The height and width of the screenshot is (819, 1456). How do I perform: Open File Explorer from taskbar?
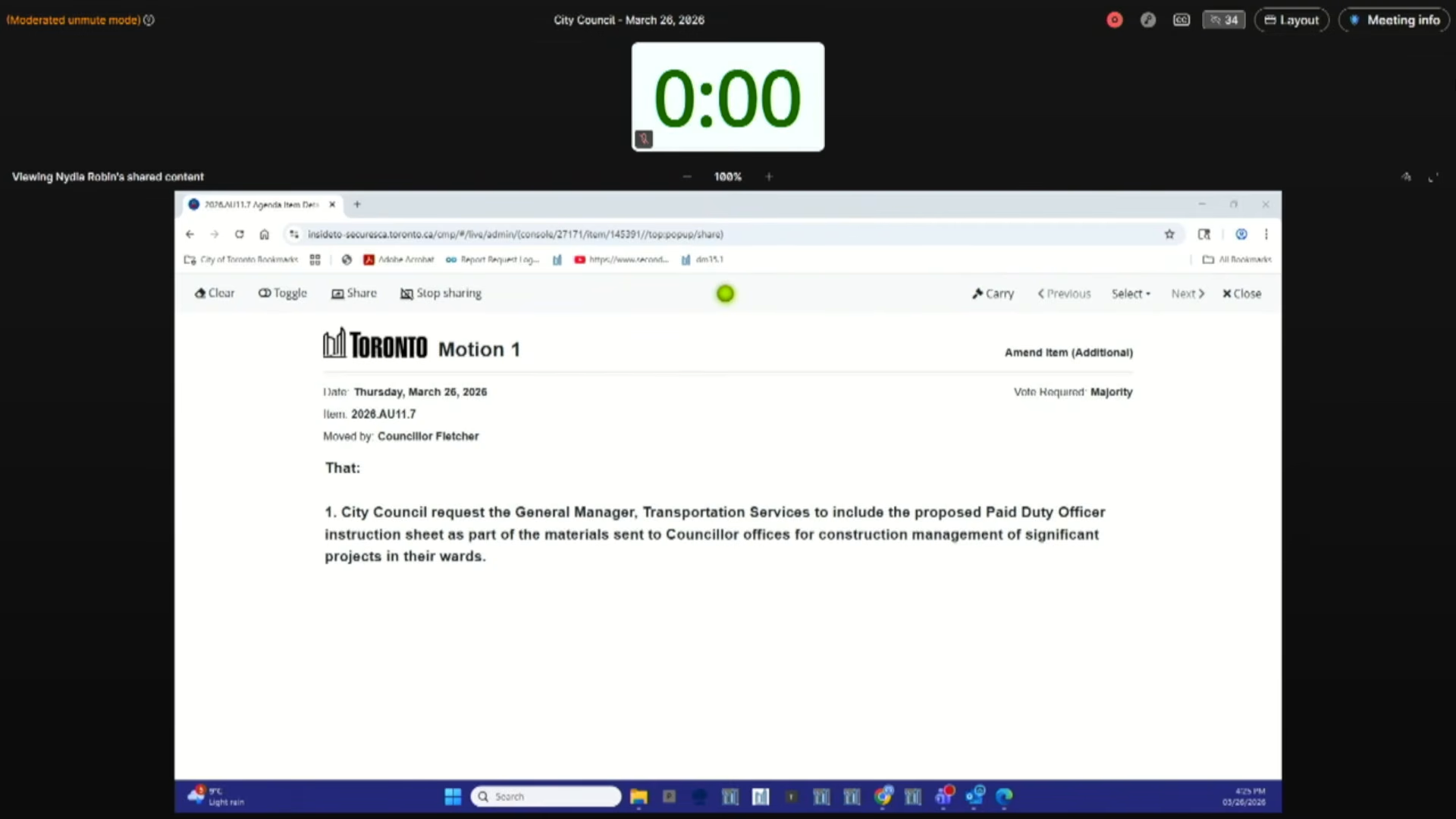(x=639, y=796)
